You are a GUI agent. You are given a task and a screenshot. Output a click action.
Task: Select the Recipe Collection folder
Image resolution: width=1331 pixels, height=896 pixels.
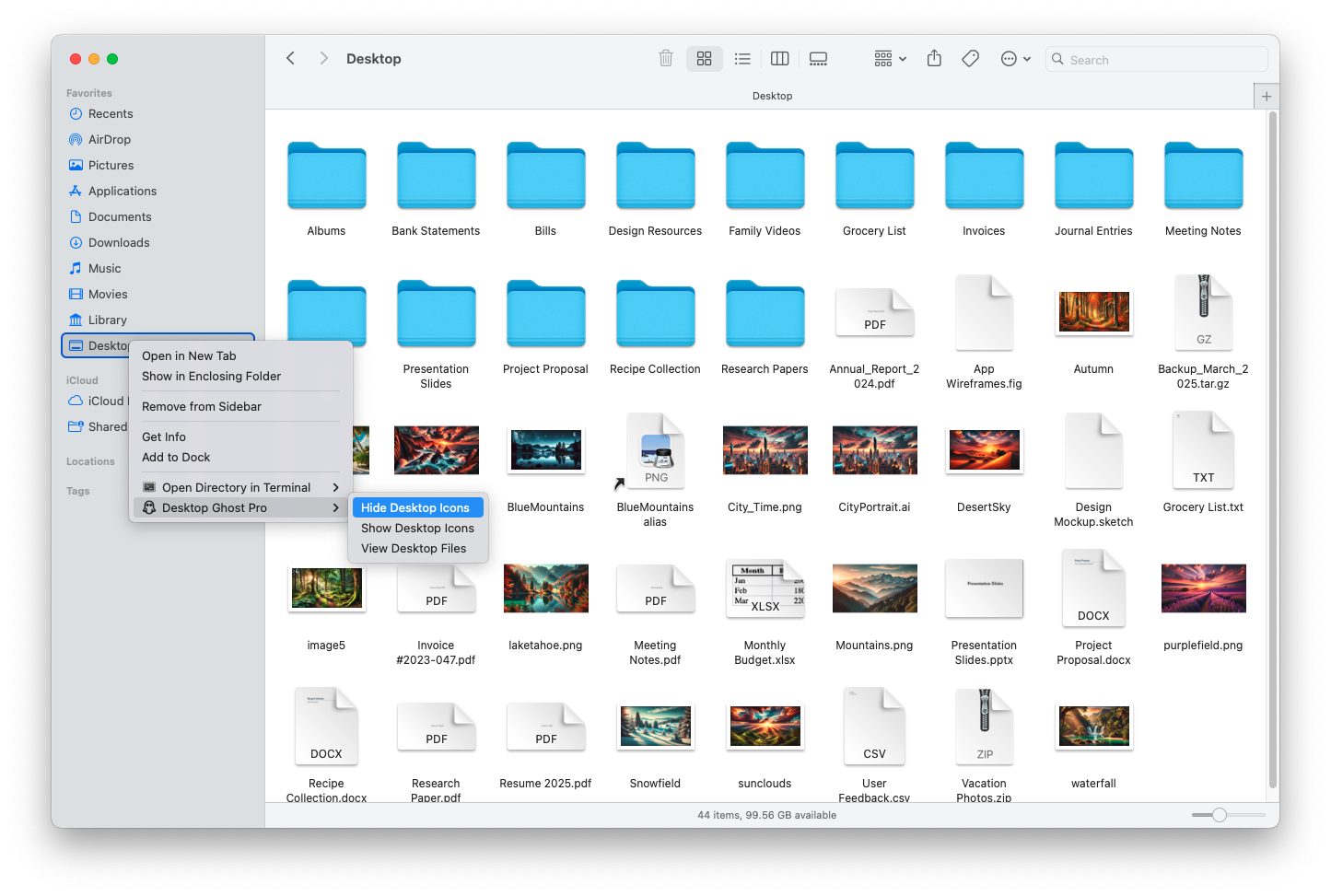[x=655, y=327]
